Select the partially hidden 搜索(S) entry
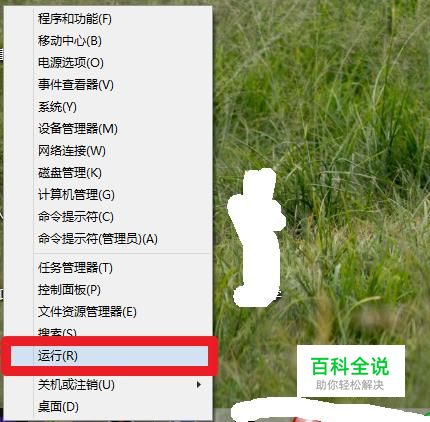Screen dimensions: 430x422 pos(57,332)
